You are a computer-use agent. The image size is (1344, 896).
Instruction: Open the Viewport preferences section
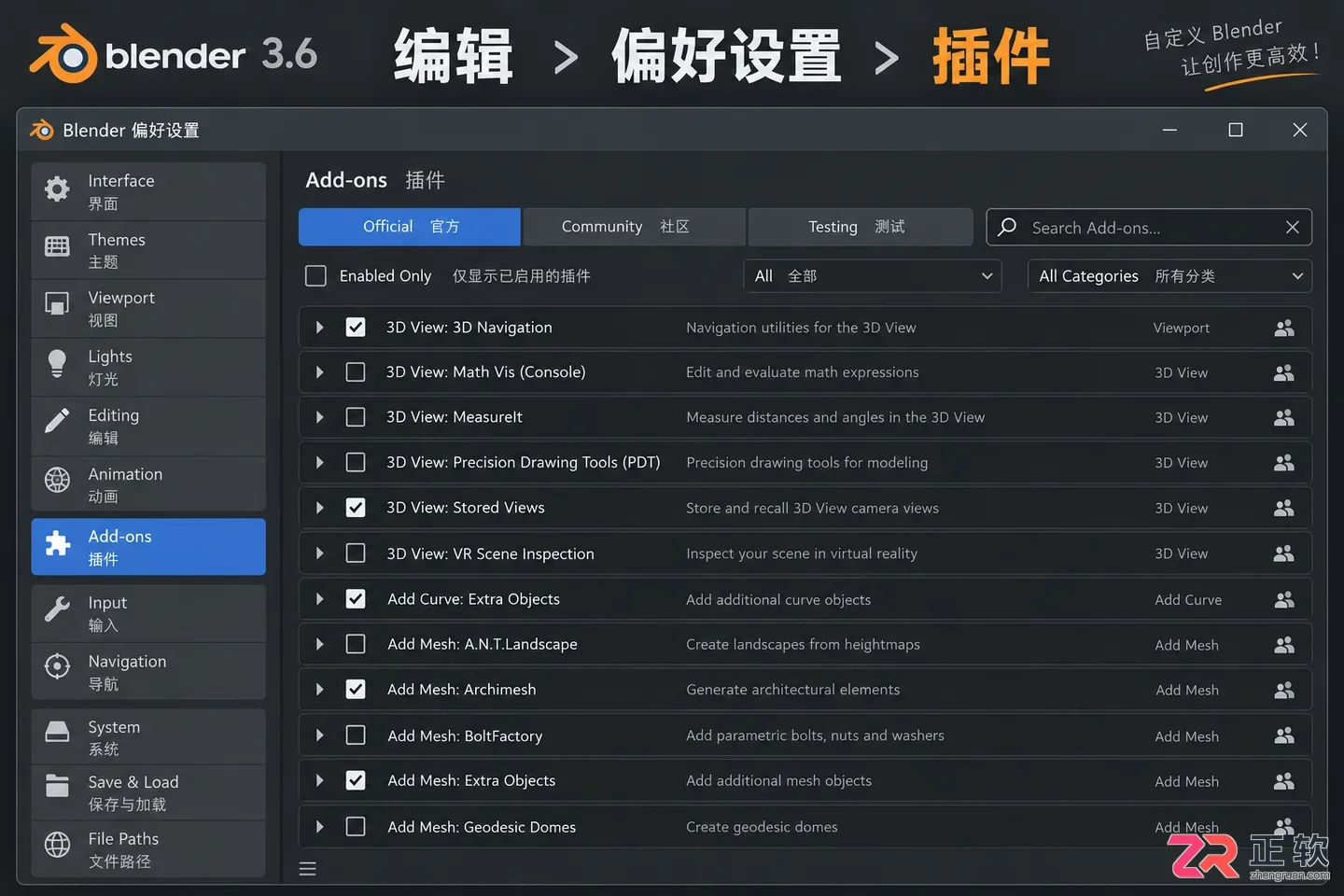[148, 309]
